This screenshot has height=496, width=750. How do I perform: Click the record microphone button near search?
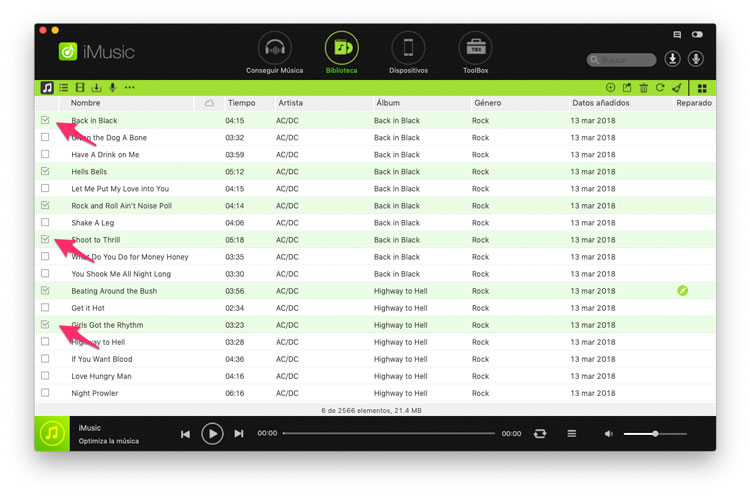pyautogui.click(x=696, y=59)
